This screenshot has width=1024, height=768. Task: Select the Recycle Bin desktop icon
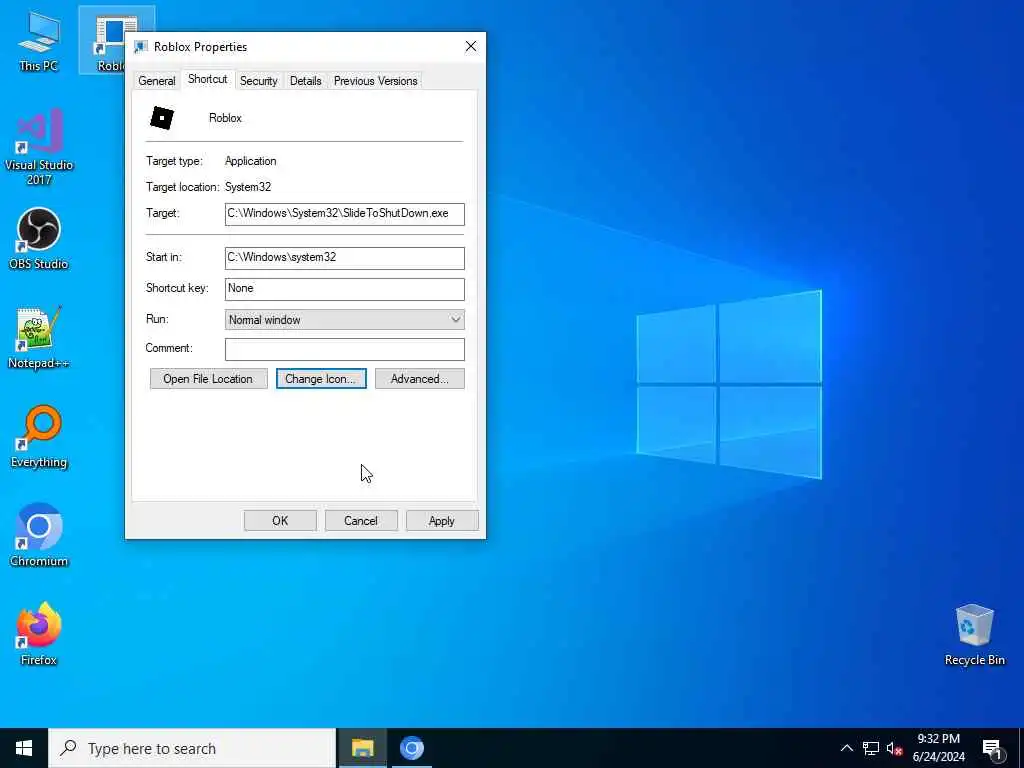coord(974,634)
